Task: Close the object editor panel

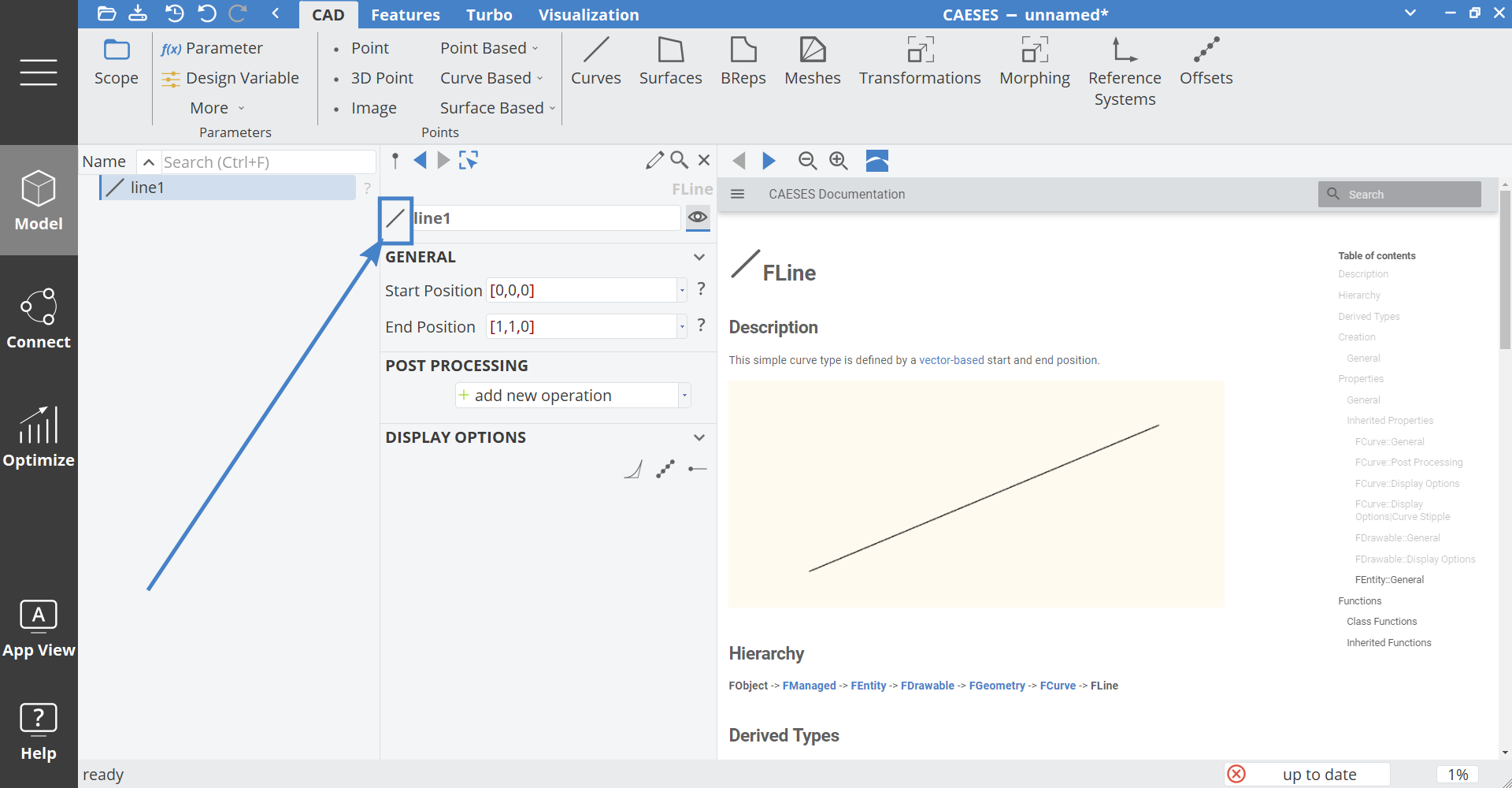Action: (704, 161)
